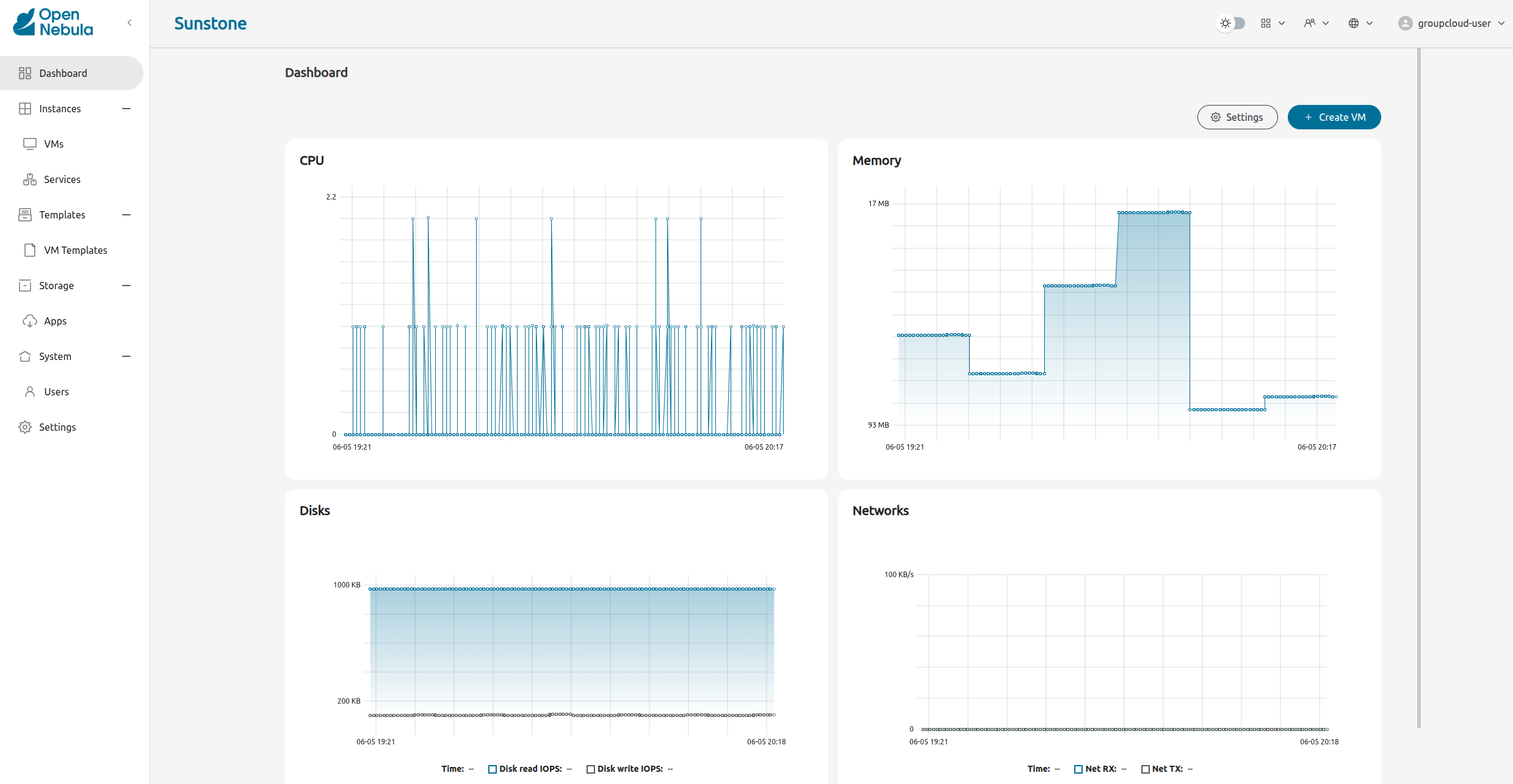Select VM Templates in the sidebar

[75, 250]
